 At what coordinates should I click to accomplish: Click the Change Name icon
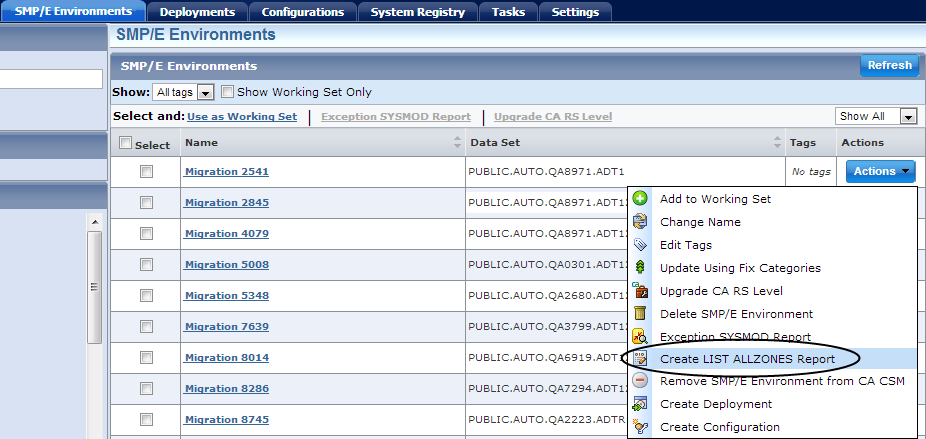(640, 222)
